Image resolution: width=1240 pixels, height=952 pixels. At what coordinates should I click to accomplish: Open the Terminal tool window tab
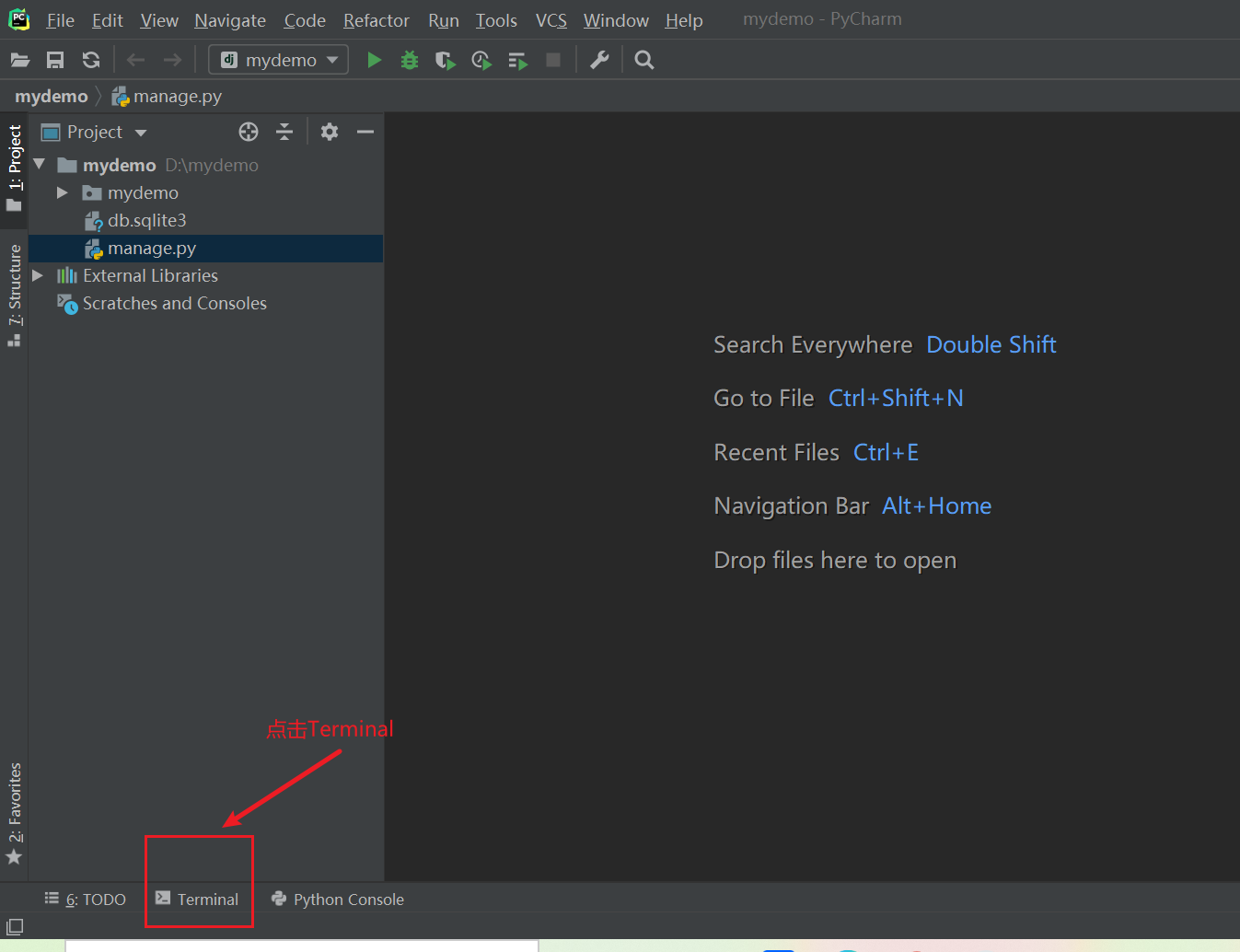pos(198,900)
